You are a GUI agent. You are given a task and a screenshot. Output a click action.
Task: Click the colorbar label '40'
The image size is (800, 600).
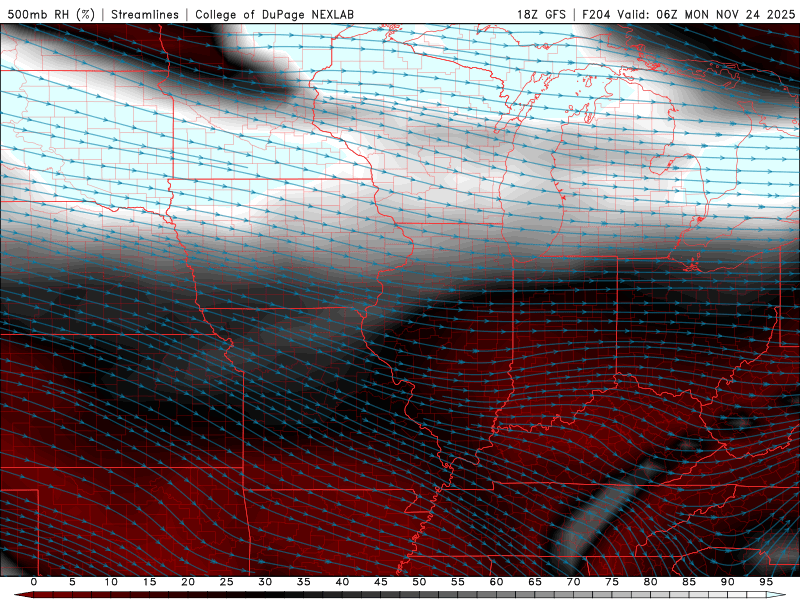click(342, 582)
